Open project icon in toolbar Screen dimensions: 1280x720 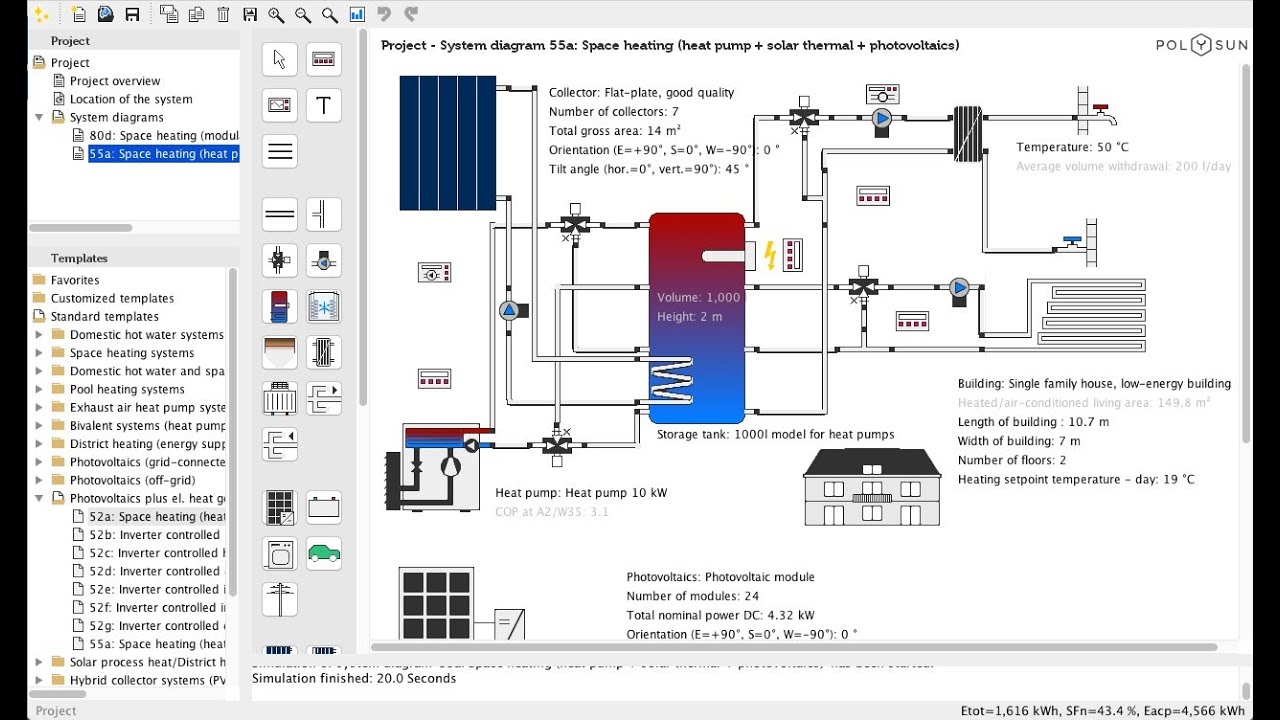click(105, 14)
